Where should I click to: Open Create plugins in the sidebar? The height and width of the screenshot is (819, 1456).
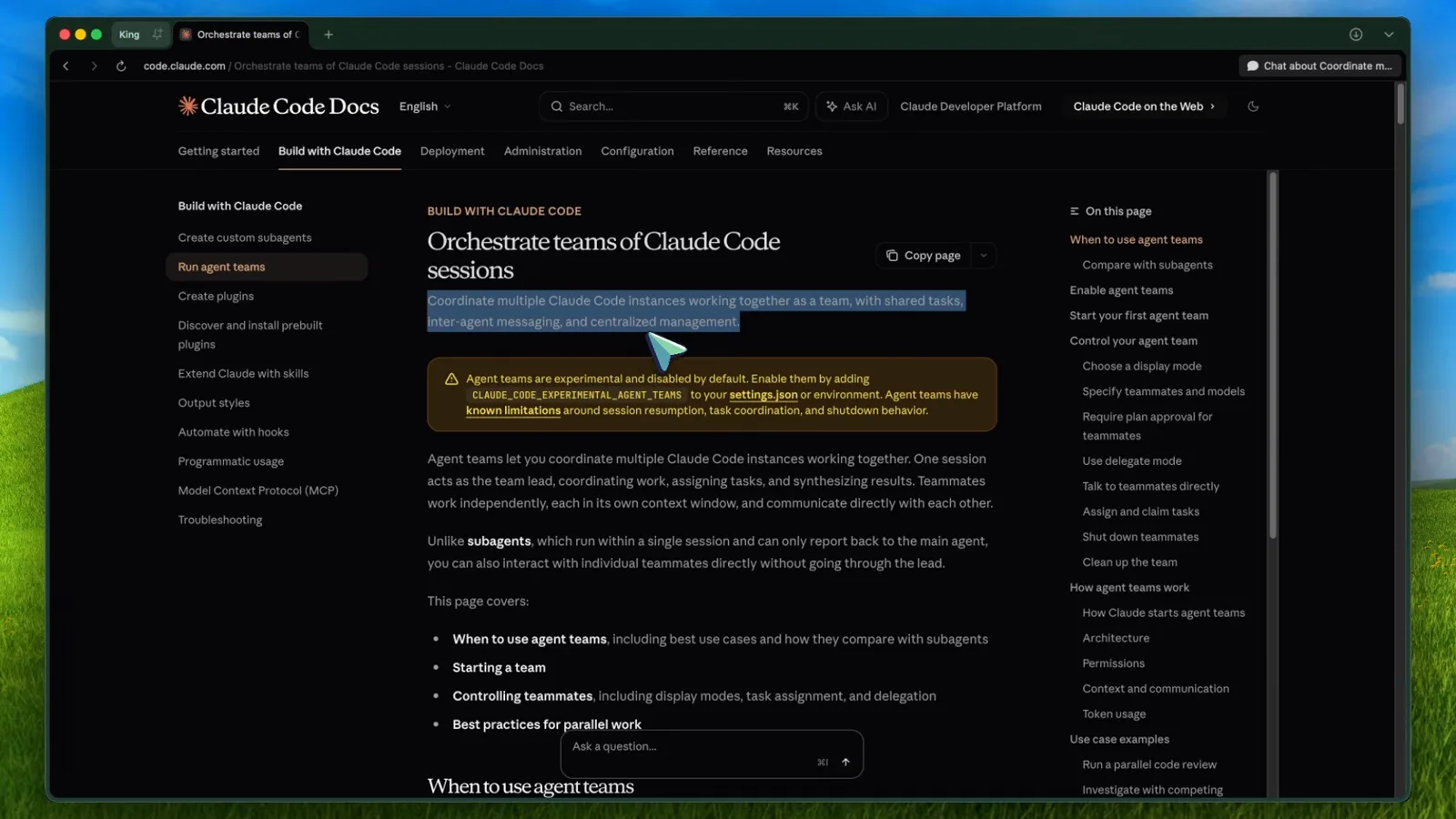[216, 296]
